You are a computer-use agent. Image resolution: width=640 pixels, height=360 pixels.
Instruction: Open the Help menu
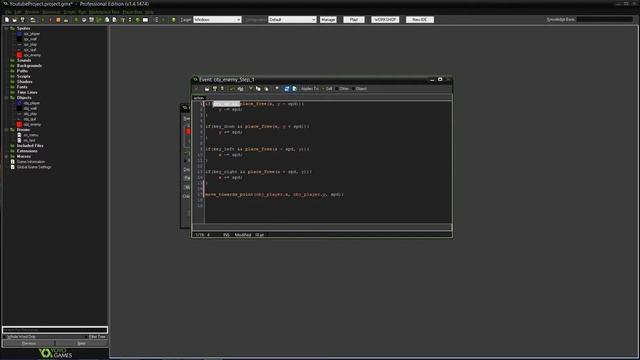point(149,12)
